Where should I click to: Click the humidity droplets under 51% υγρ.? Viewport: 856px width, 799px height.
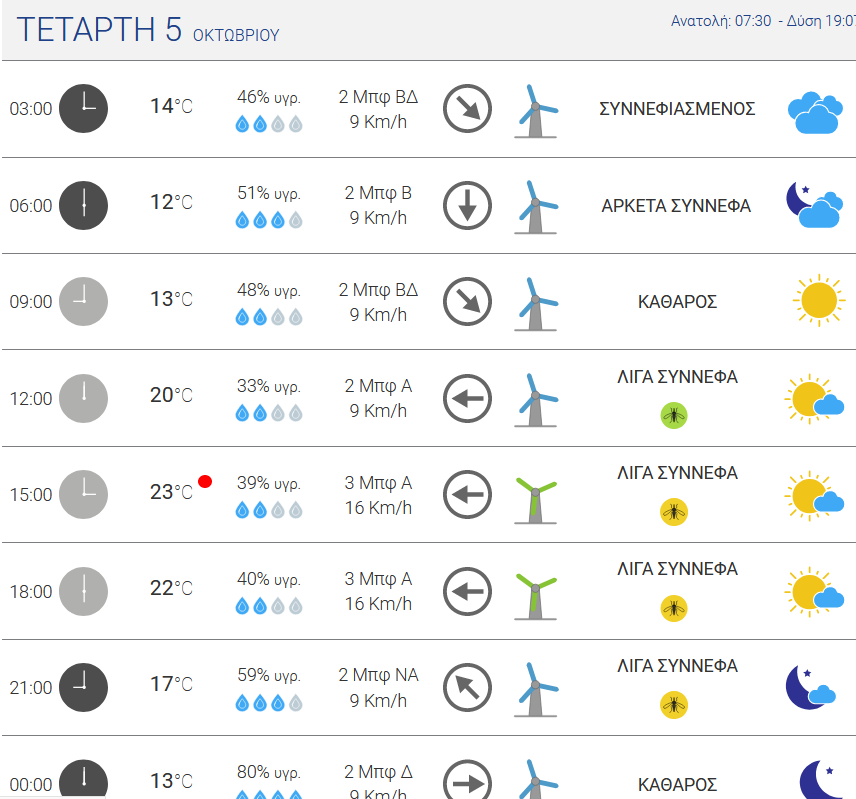point(269,220)
